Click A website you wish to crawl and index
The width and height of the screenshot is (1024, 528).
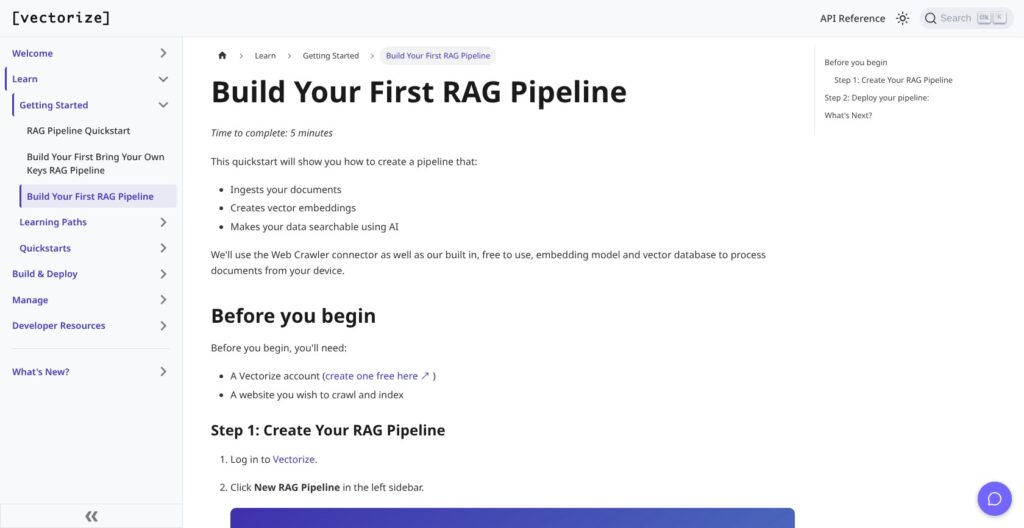click(317, 395)
